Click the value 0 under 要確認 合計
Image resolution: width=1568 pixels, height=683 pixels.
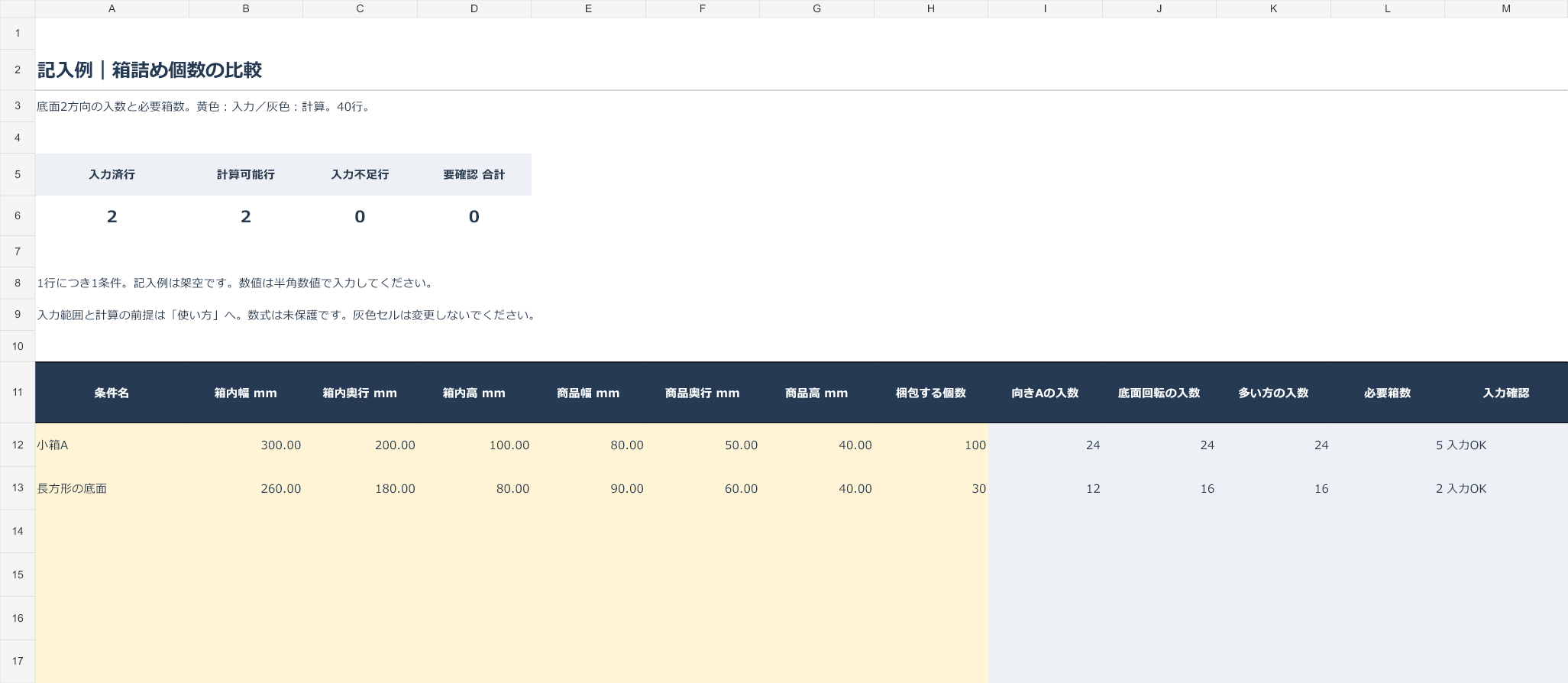click(x=474, y=217)
